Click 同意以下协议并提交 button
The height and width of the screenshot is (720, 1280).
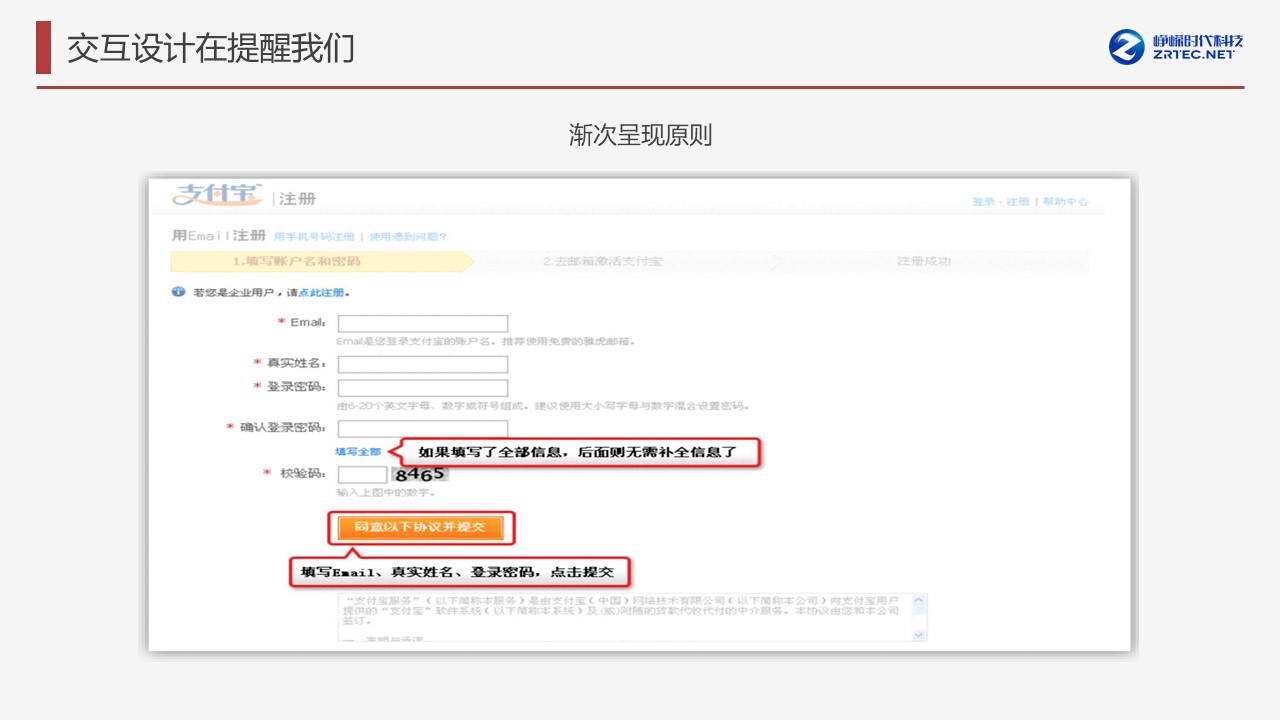pyautogui.click(x=419, y=527)
